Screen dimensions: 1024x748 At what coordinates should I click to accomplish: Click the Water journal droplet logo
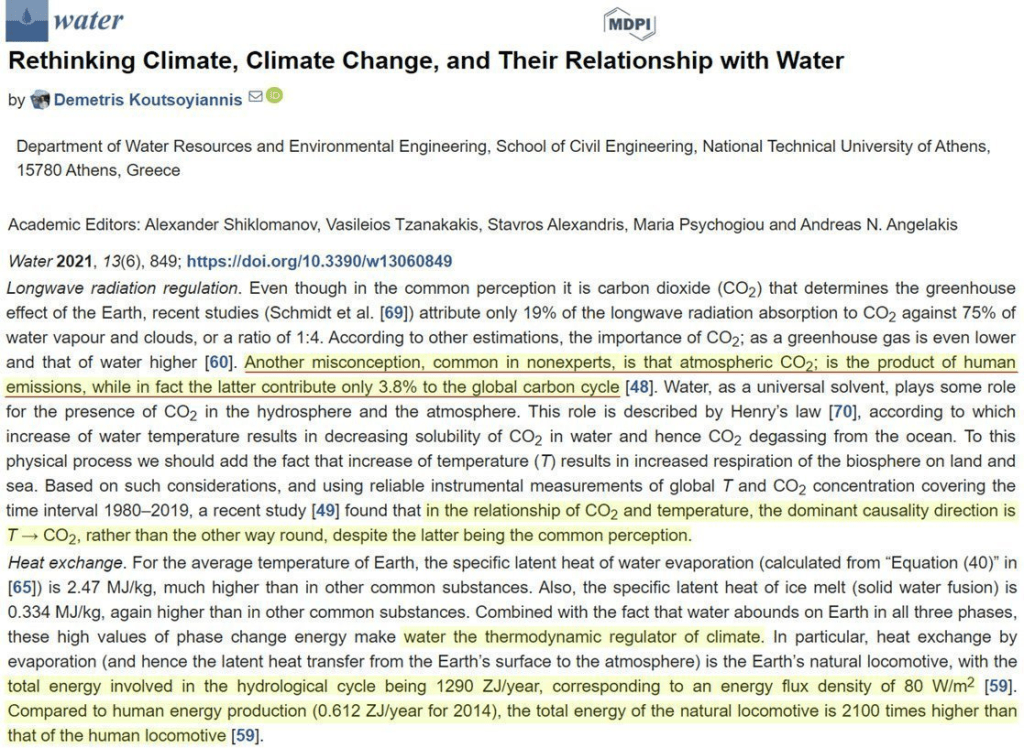tap(24, 19)
